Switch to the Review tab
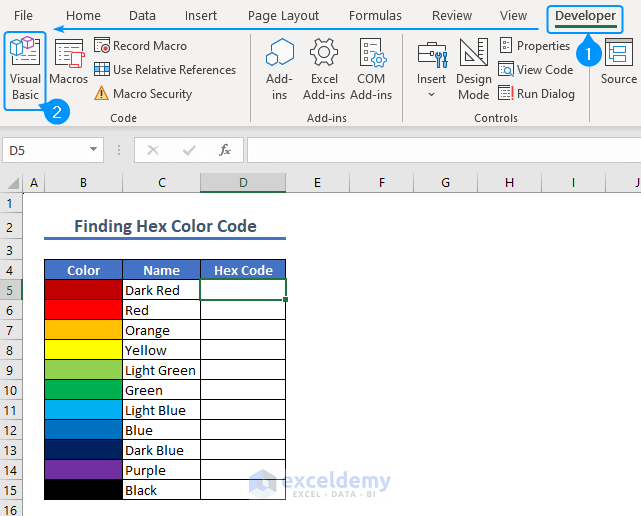This screenshot has width=641, height=516. 452,16
